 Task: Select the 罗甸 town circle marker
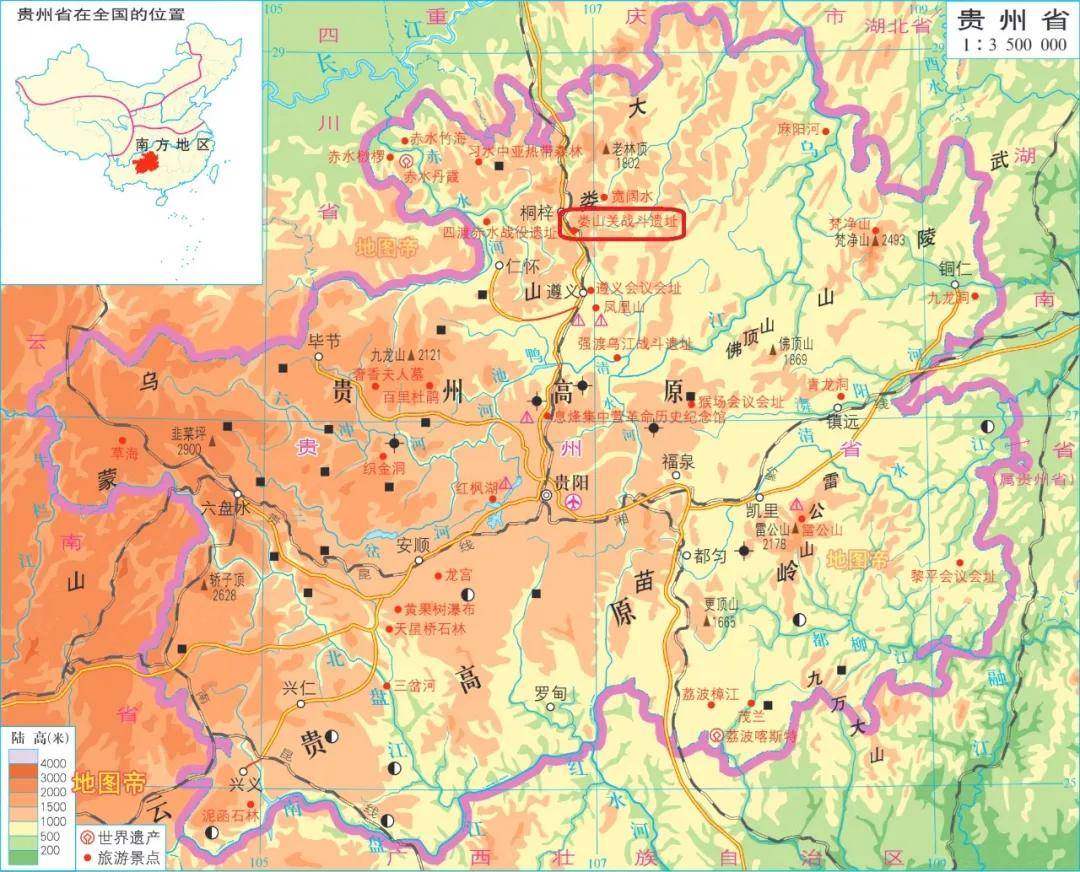pos(550,707)
